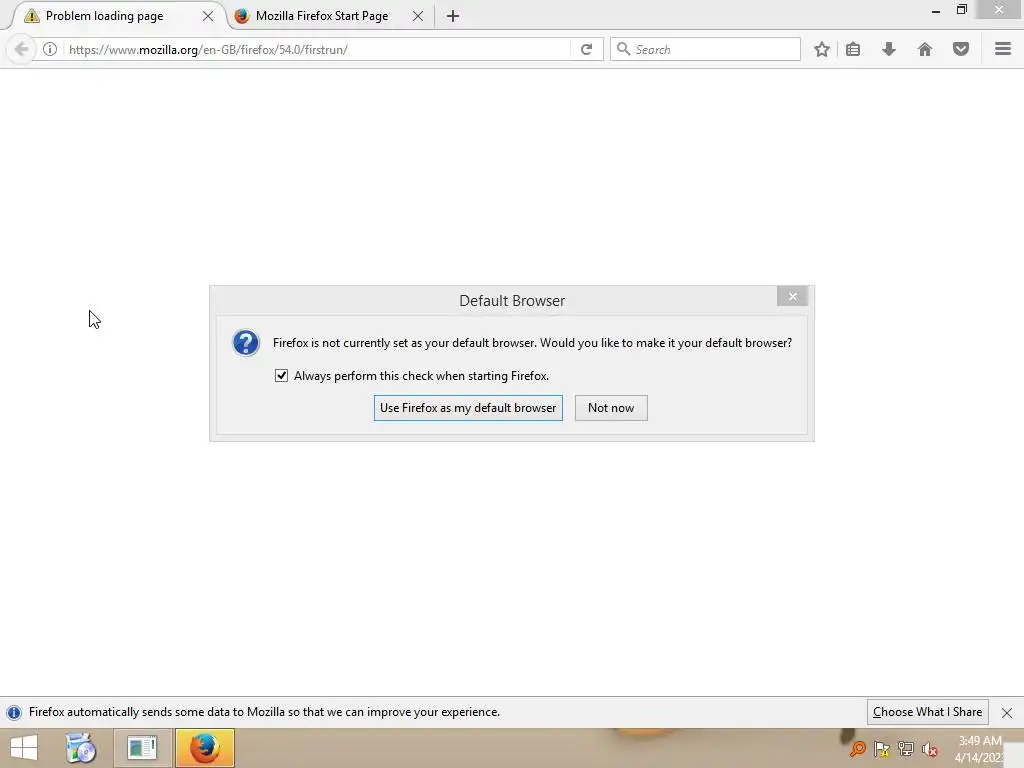1024x768 pixels.
Task: Open the network tray icon
Action: (906, 749)
